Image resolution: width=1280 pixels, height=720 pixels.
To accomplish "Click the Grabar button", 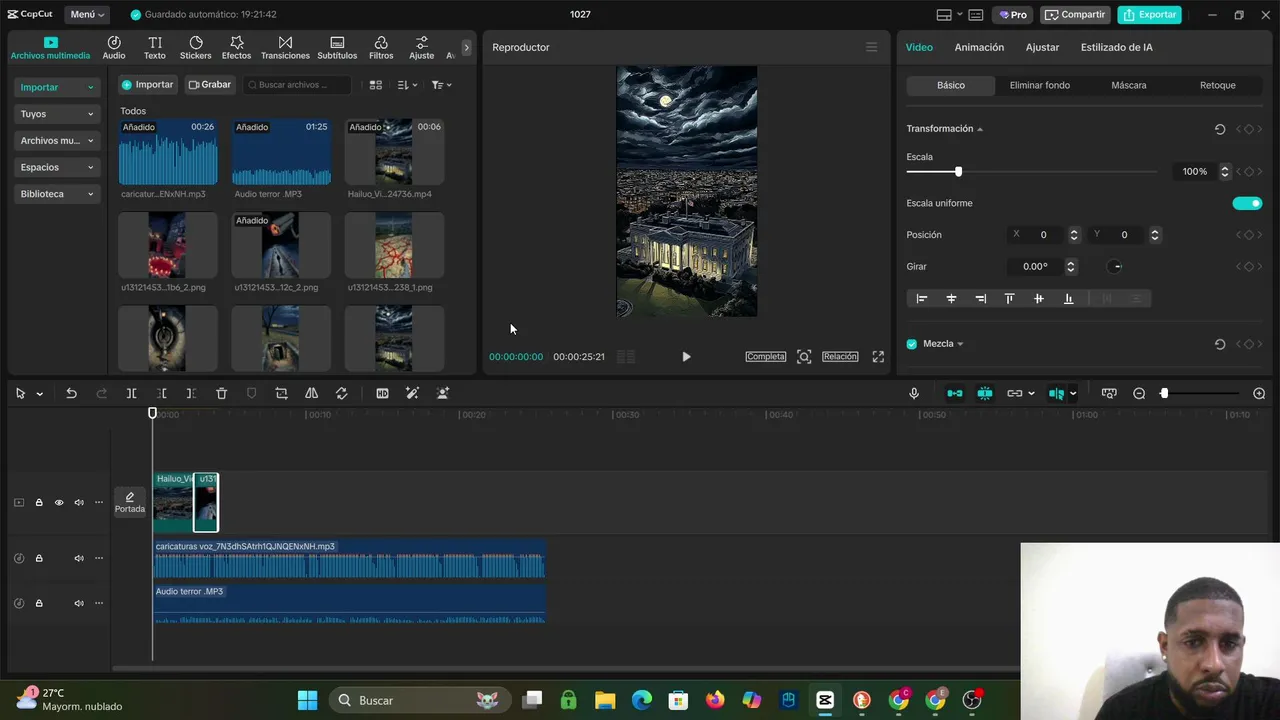I will [x=210, y=85].
